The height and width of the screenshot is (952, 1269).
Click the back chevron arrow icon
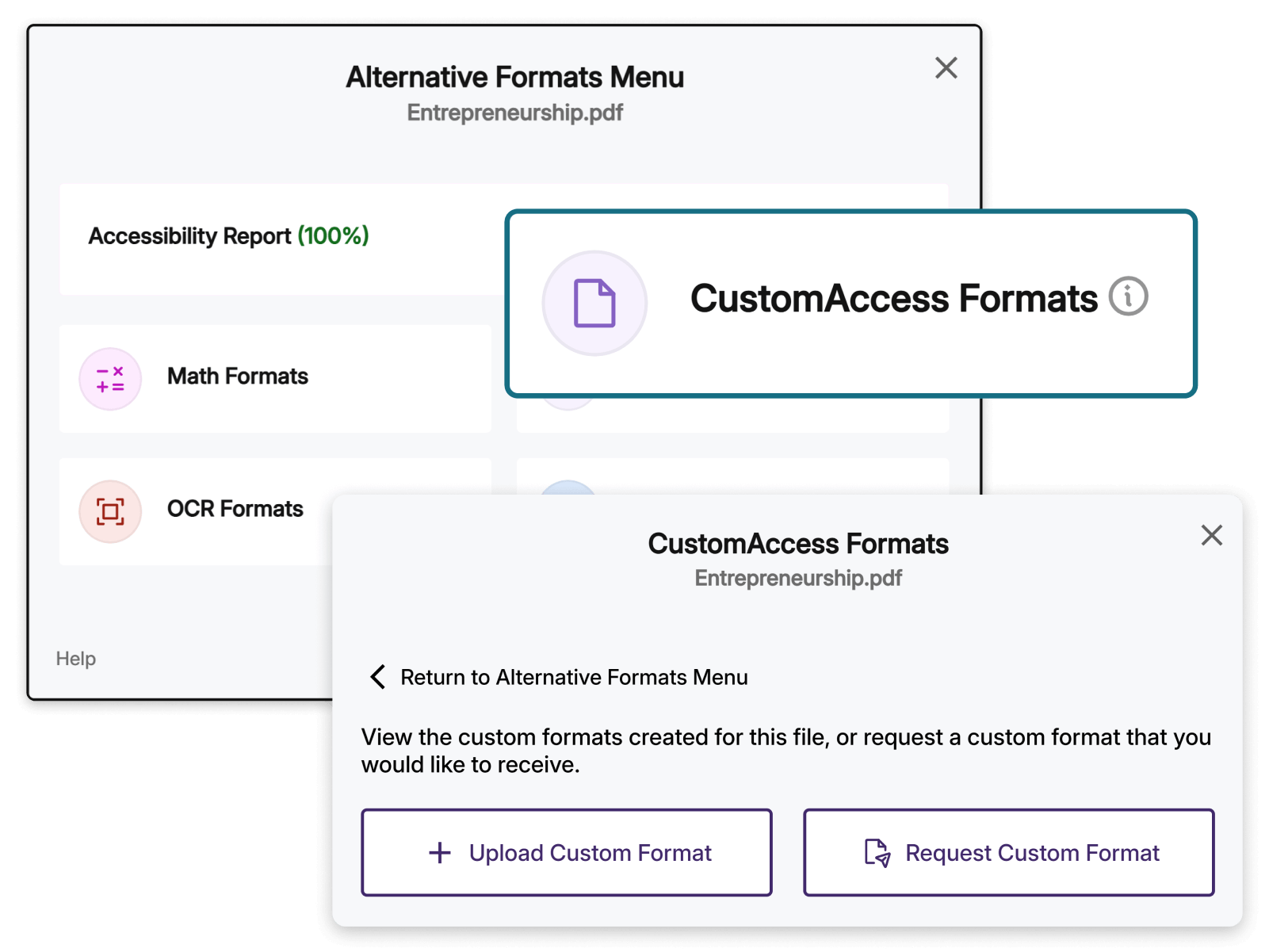point(378,677)
